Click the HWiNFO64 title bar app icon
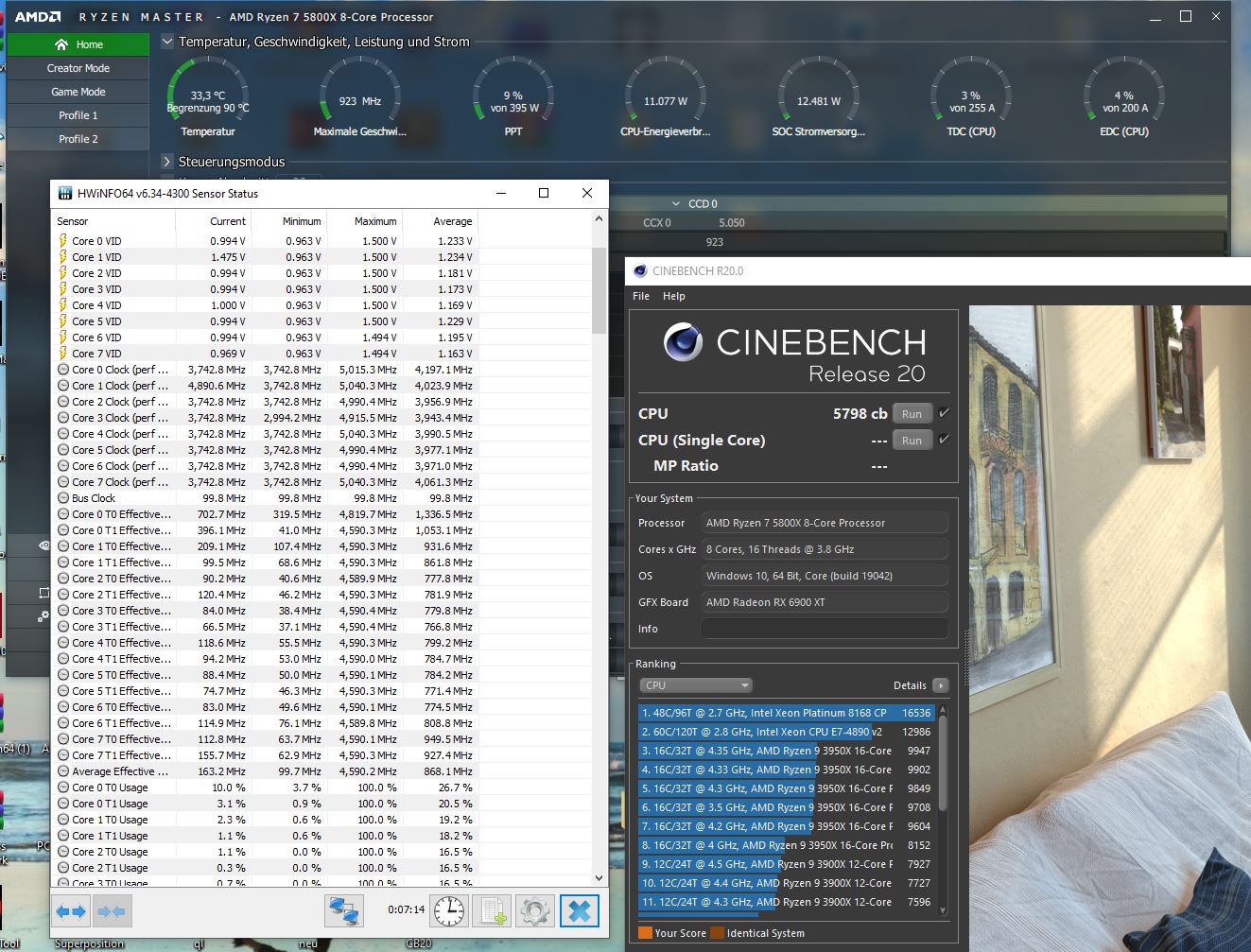 [x=65, y=193]
